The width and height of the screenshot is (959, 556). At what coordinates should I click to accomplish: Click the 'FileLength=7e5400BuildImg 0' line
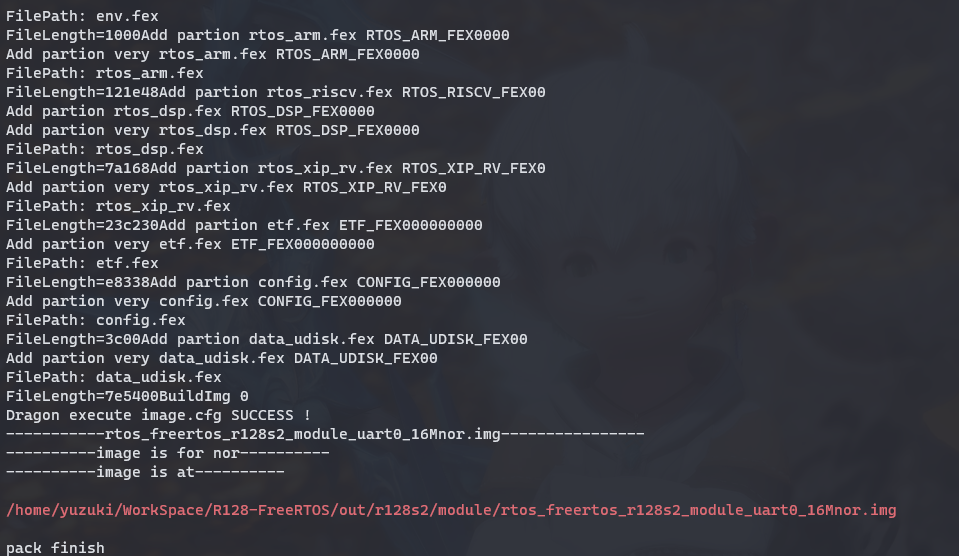(127, 396)
